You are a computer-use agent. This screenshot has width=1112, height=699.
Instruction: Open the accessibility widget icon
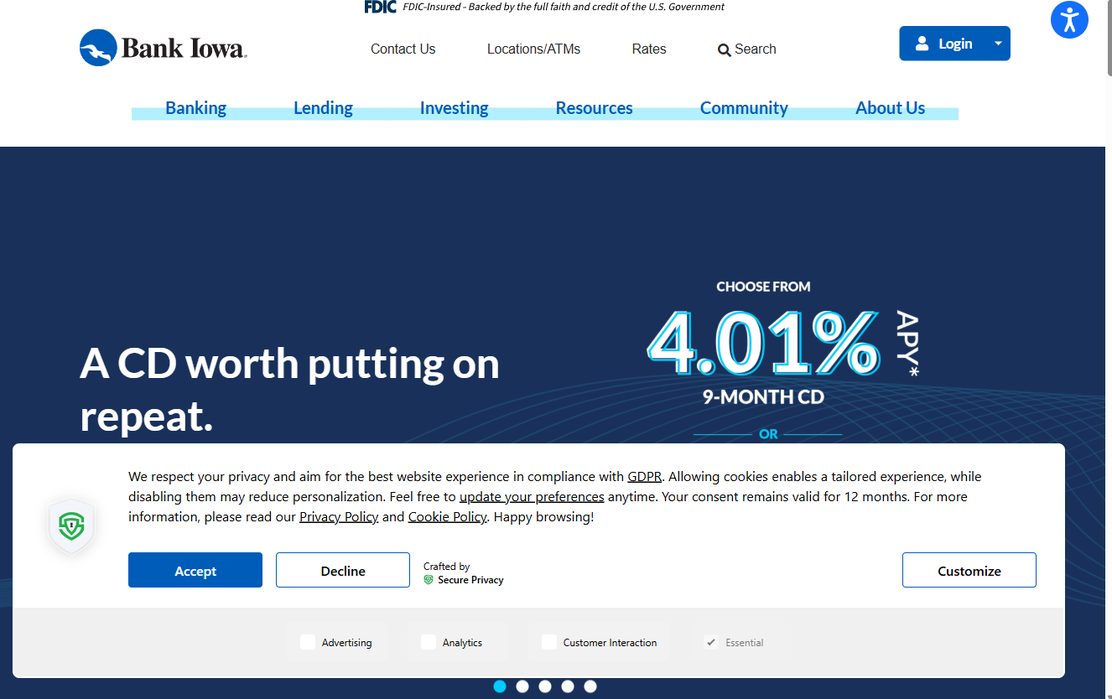tap(1069, 20)
